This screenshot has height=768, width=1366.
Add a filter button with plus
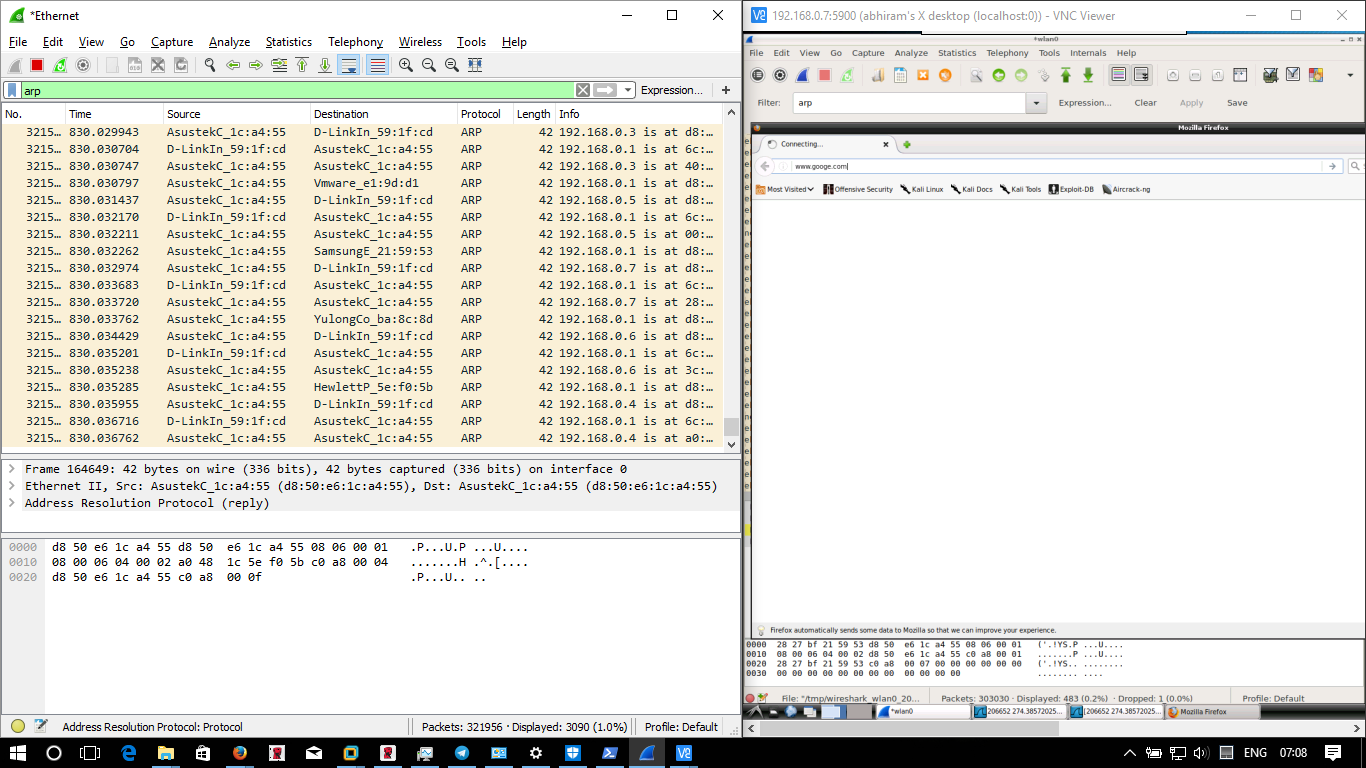coord(726,90)
